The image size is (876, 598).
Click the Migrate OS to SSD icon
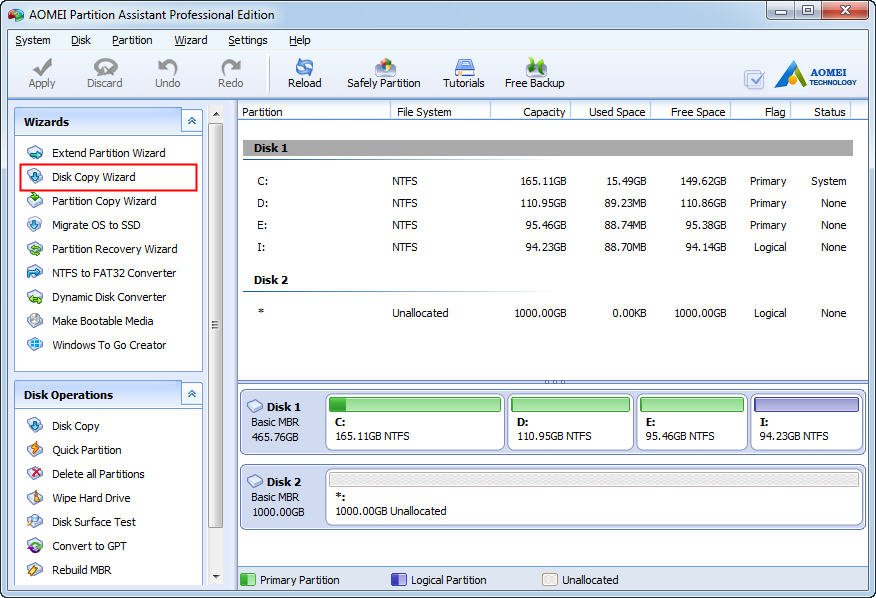coord(35,225)
